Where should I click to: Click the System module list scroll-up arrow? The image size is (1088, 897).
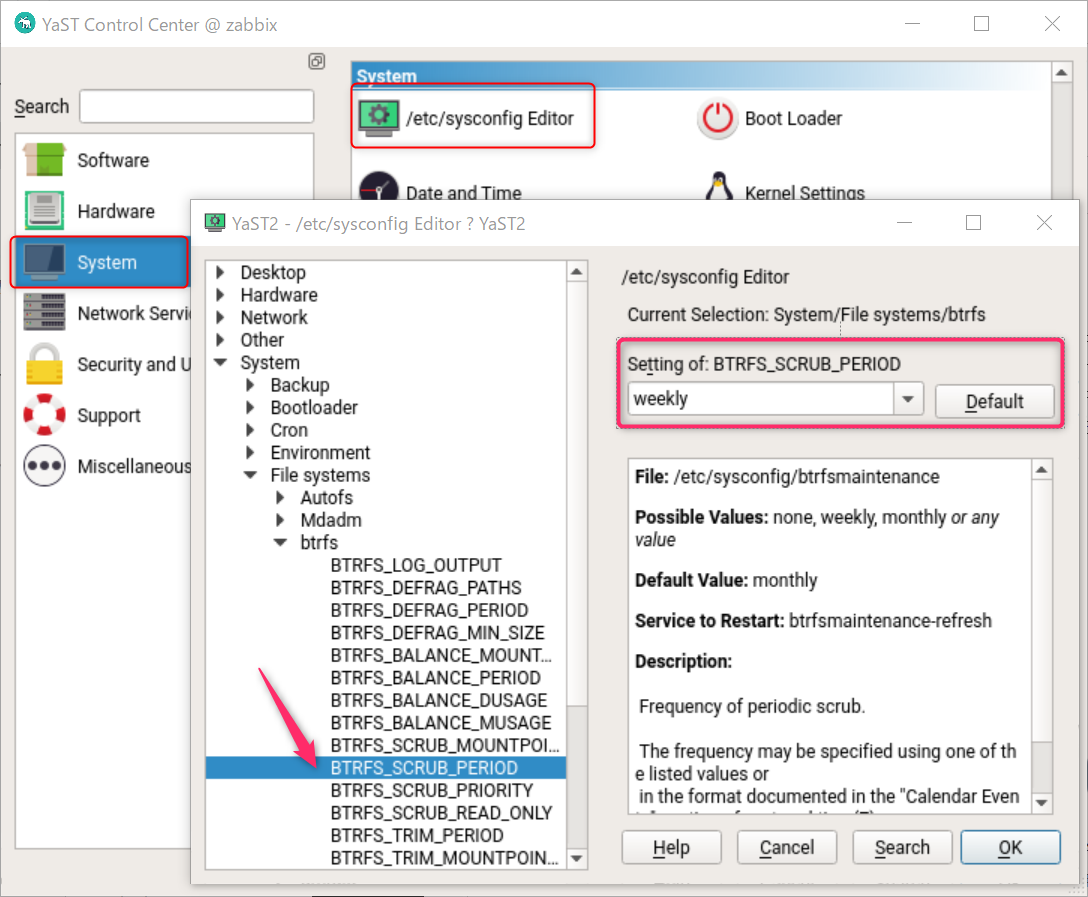click(x=1061, y=72)
